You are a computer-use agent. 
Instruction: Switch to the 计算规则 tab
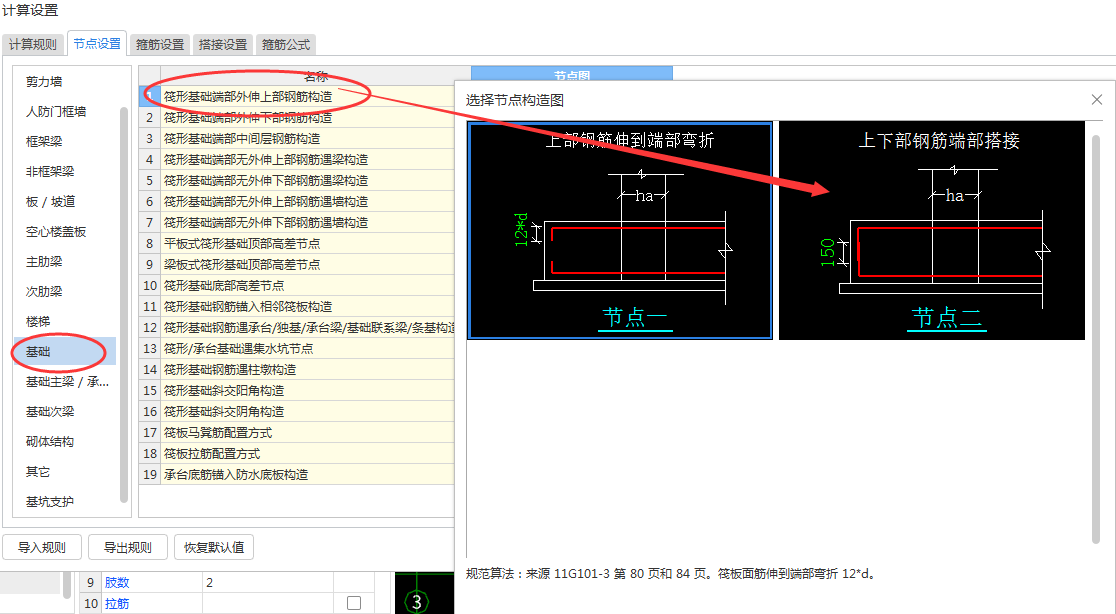pos(33,44)
